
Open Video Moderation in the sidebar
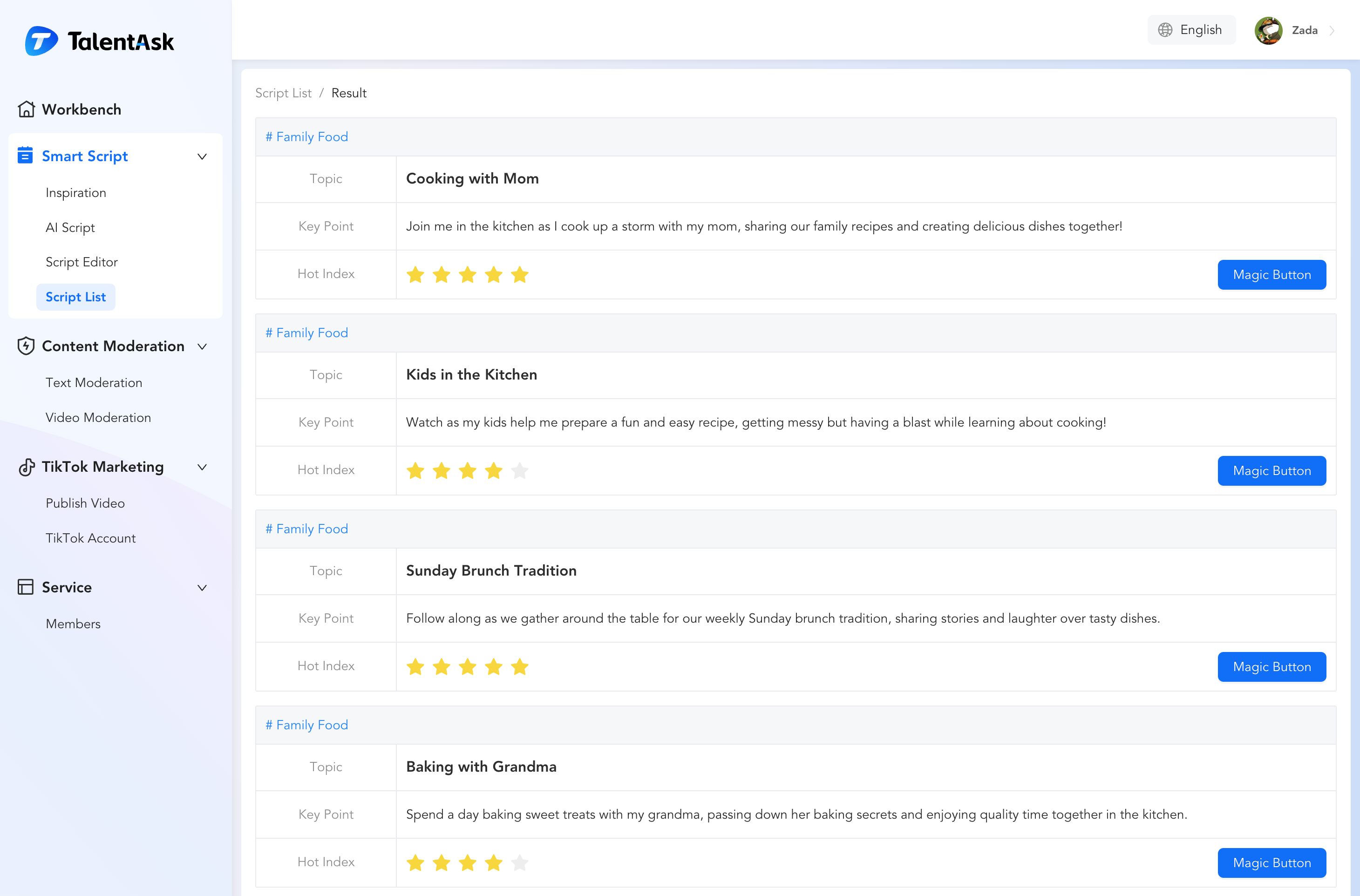click(98, 418)
